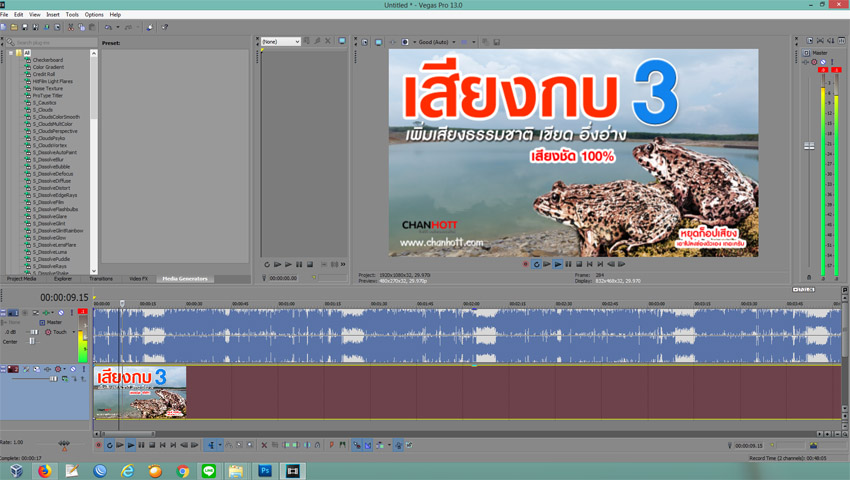Toggle Lock Envelopes to Events icon

click(398, 445)
